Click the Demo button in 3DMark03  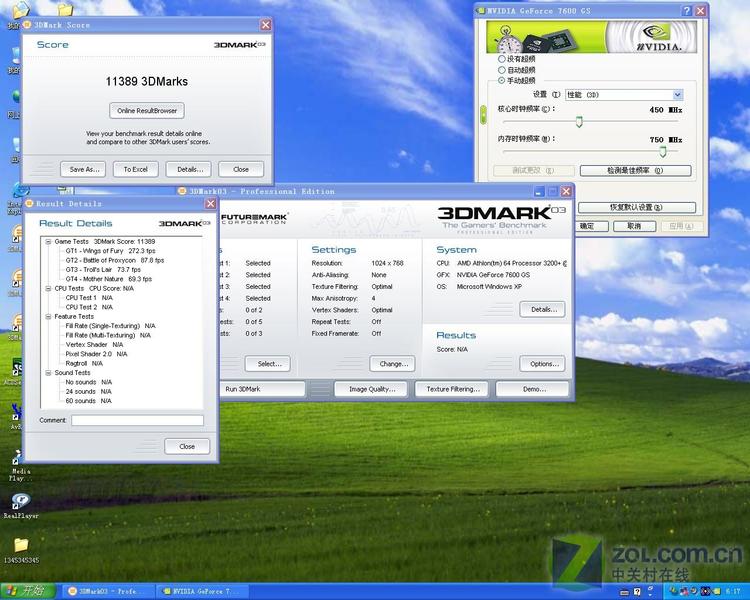click(532, 389)
